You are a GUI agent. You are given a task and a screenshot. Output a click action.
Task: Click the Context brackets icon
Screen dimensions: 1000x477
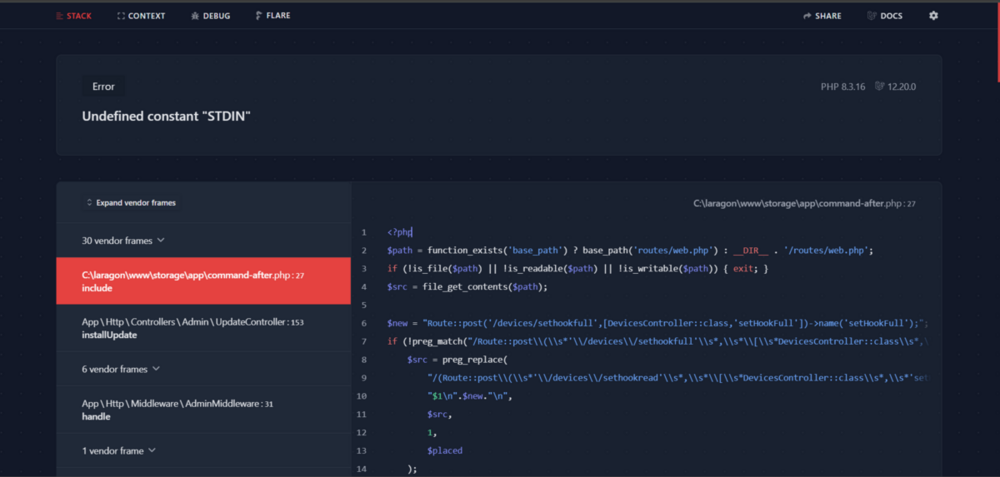121,16
